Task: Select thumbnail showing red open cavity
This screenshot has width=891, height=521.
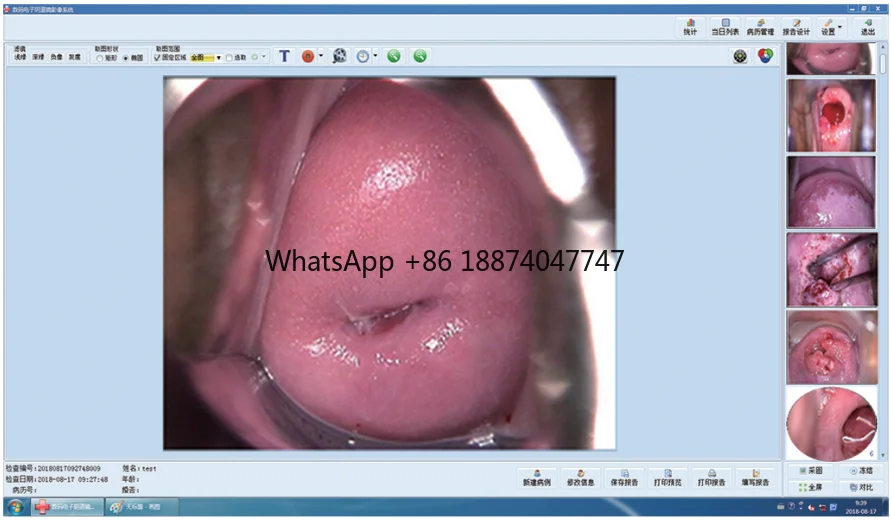Action: [x=831, y=115]
